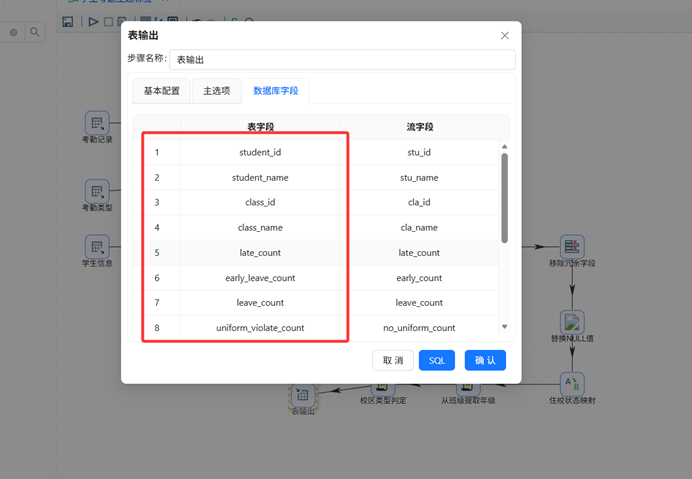This screenshot has width=692, height=479.
Task: Select table field early_leave_count
Action: 260,278
